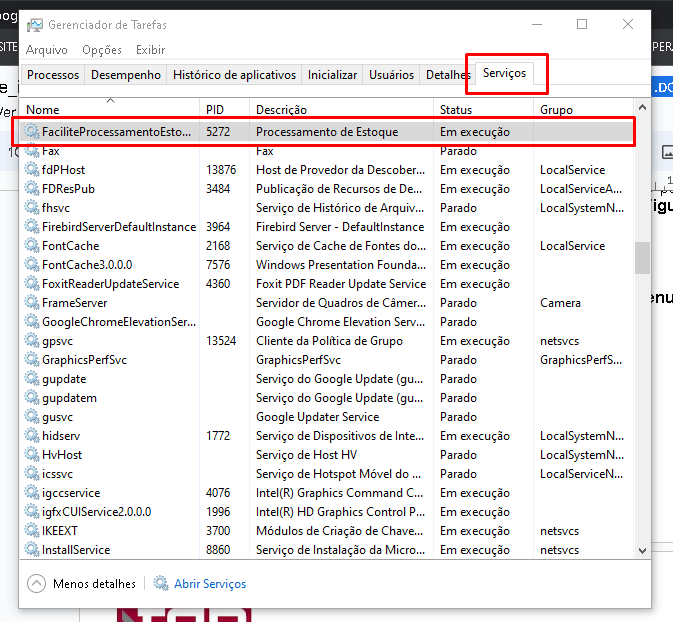Sort by Grupo column header

(584, 109)
